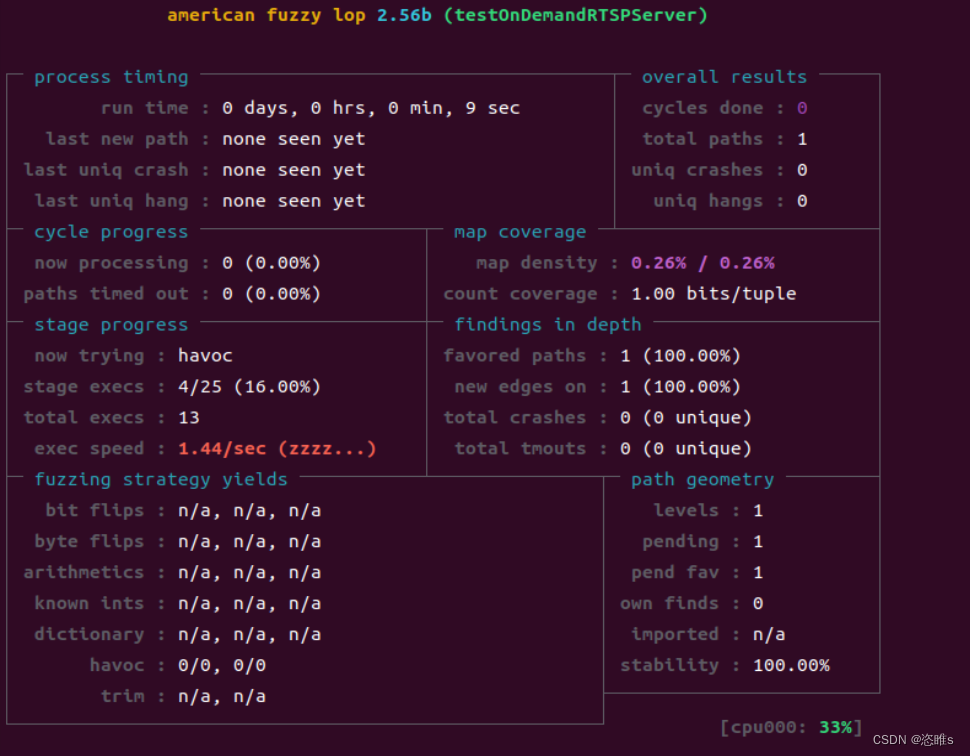Click the CPU indicator '[cpu000: 33%]'
Screen dimensions: 970x756
point(791,728)
